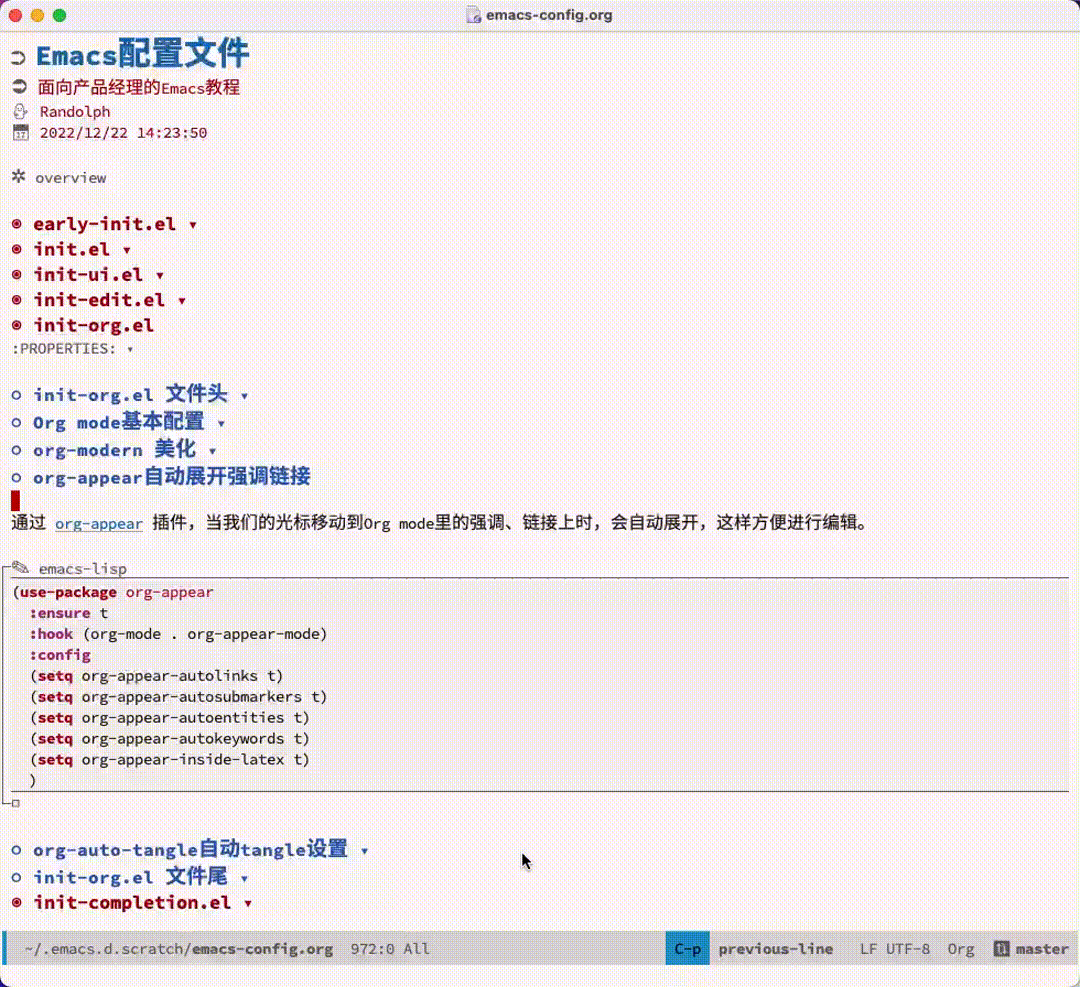Click the overview startup keyword
This screenshot has height=987, width=1080.
(x=71, y=178)
